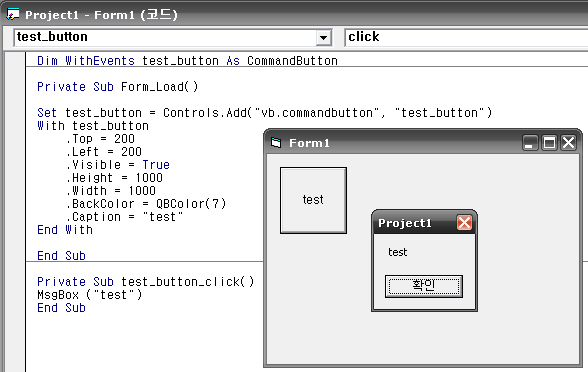The height and width of the screenshot is (372, 588).
Task: Click the Private Sub test_button_click() line
Action: (146, 282)
